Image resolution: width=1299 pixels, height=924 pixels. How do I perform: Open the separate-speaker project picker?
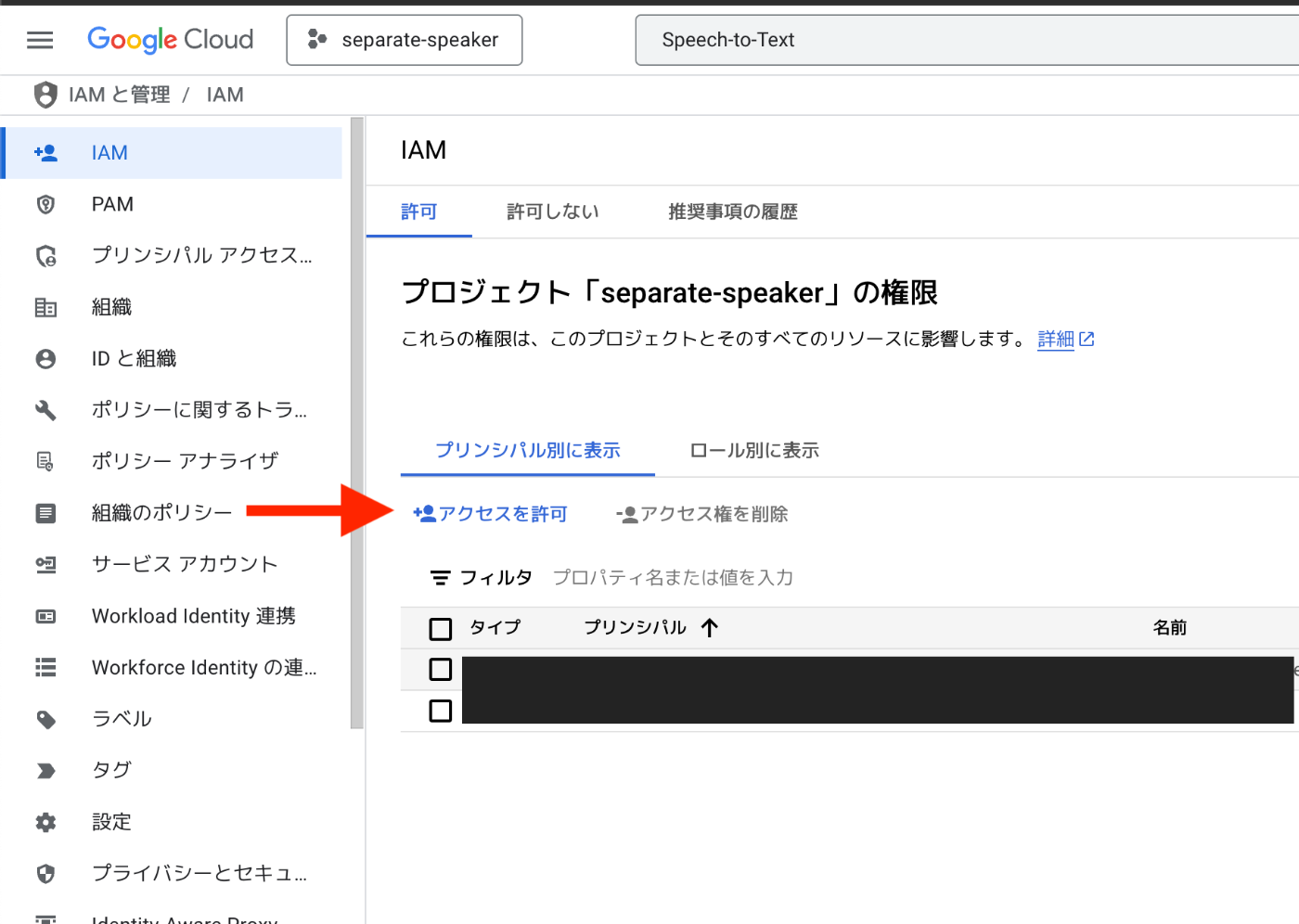pyautogui.click(x=405, y=40)
